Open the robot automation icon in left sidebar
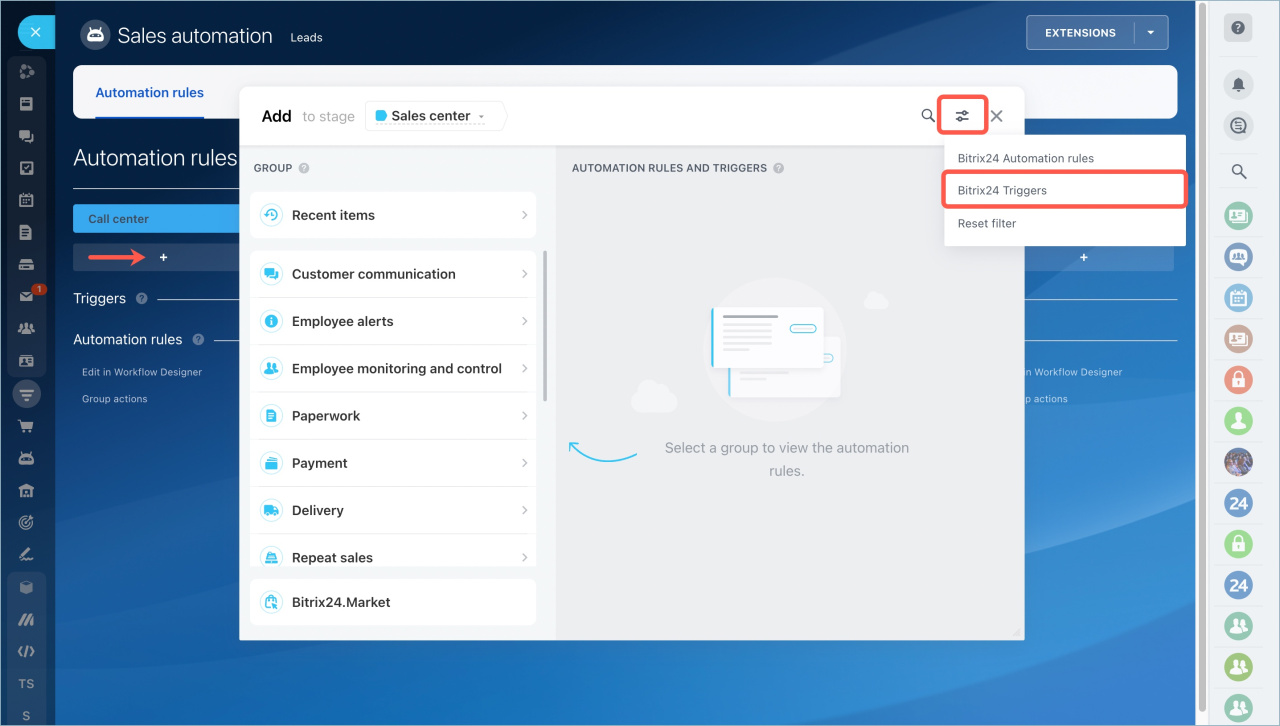This screenshot has width=1280, height=726. [27, 458]
